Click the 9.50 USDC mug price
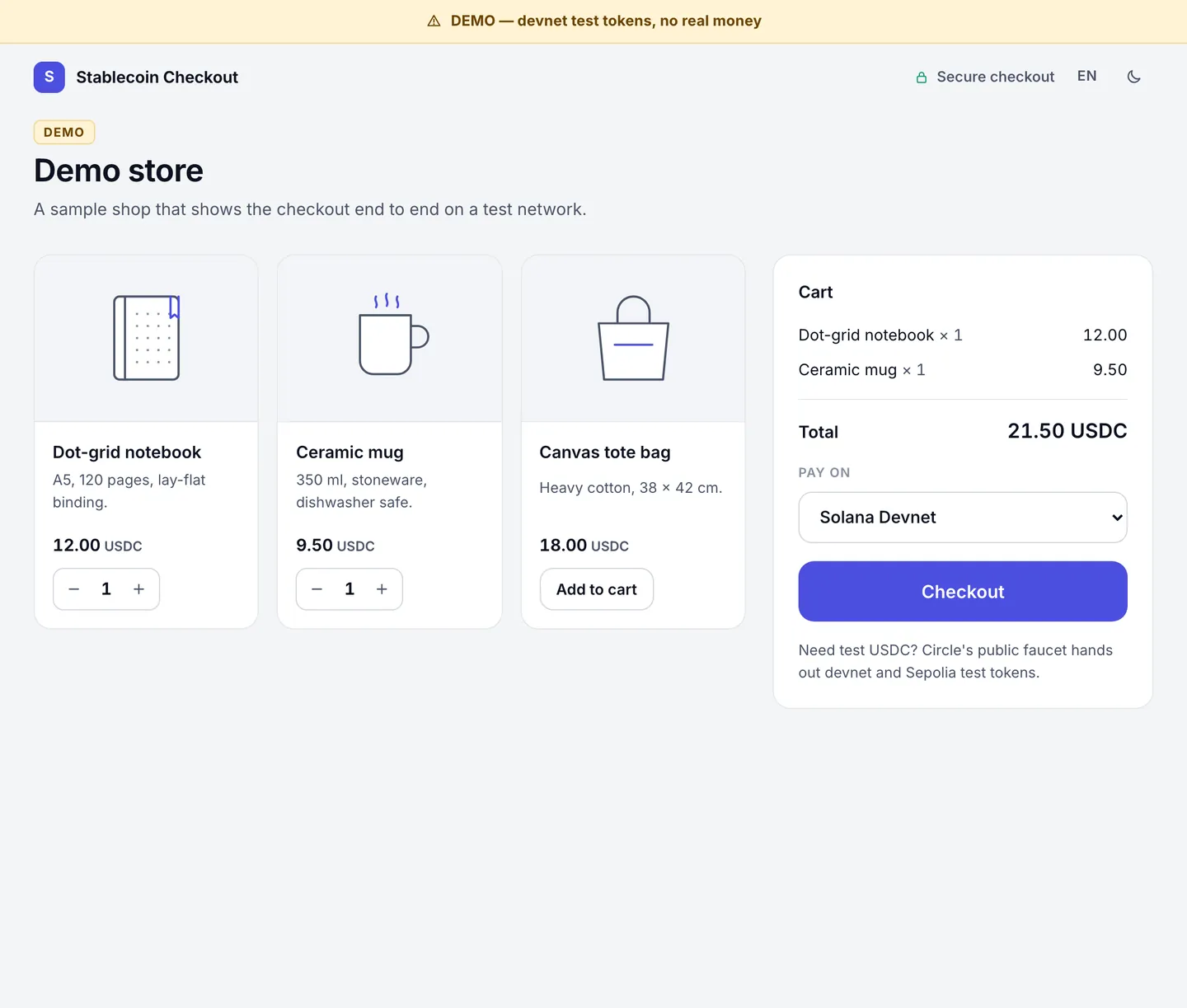The height and width of the screenshot is (1008, 1187). [335, 546]
